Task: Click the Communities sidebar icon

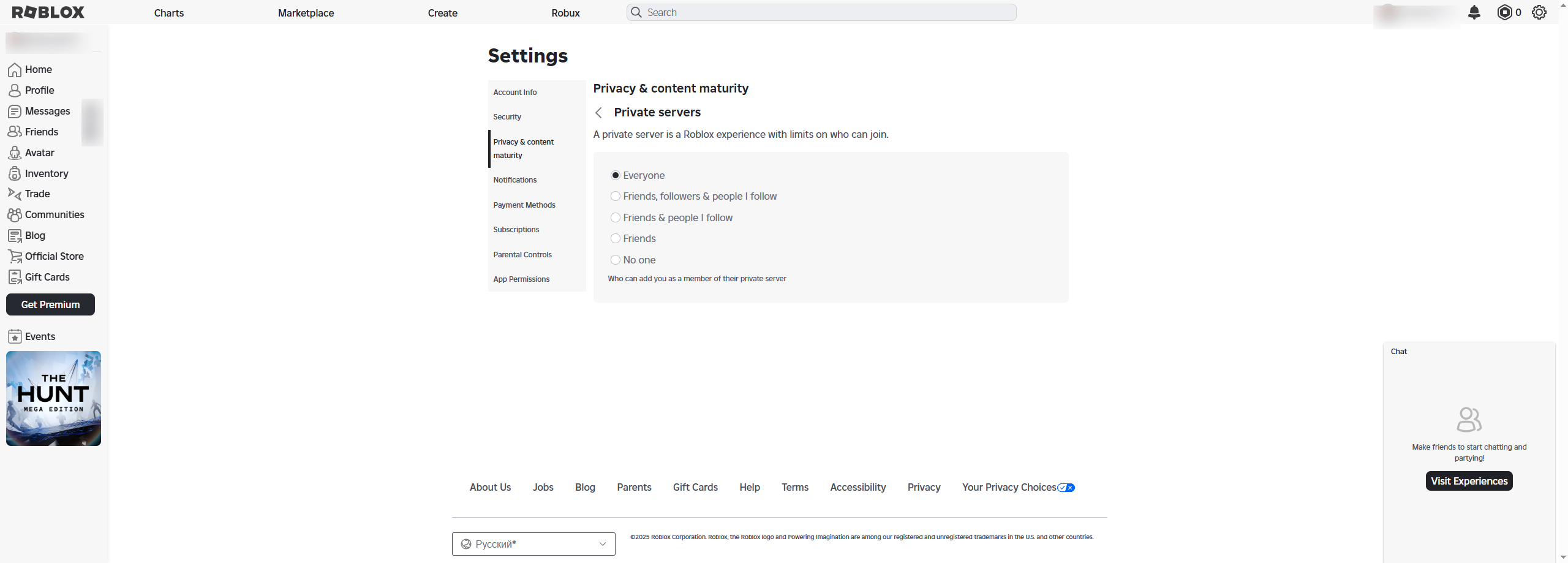Action: tap(15, 215)
